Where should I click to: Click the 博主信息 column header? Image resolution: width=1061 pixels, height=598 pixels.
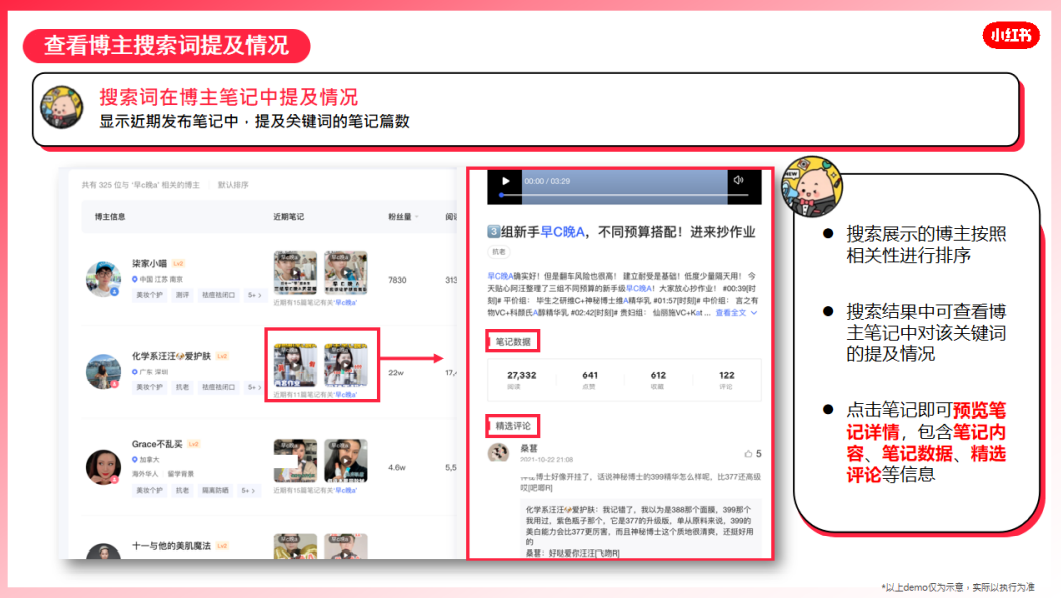click(110, 216)
